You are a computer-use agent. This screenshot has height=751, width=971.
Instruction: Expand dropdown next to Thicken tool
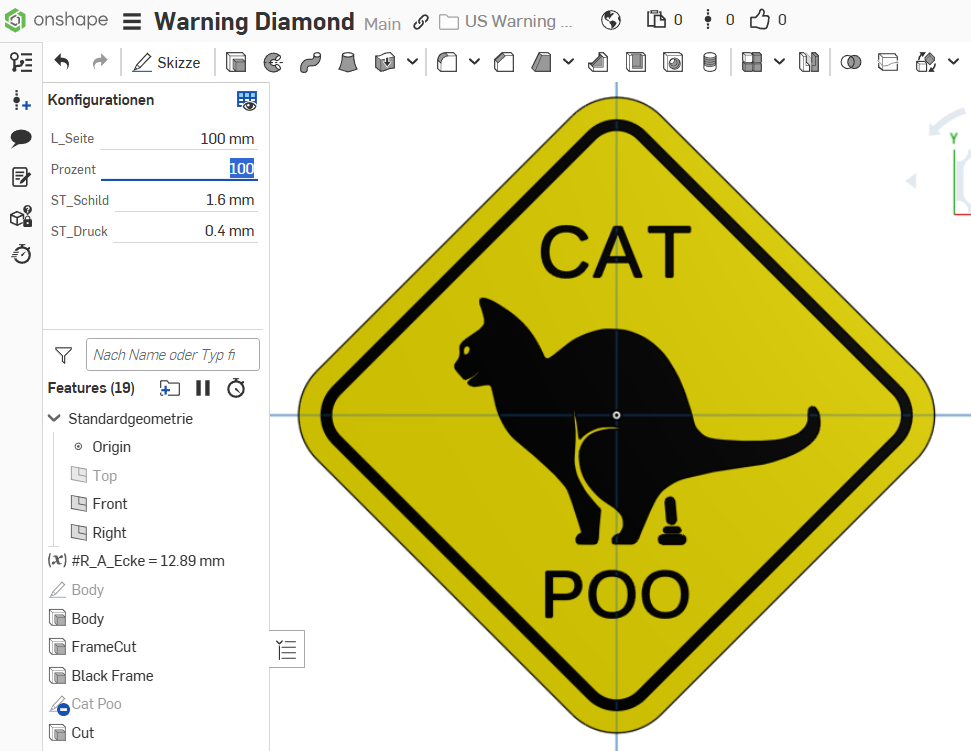pyautogui.click(x=412, y=62)
